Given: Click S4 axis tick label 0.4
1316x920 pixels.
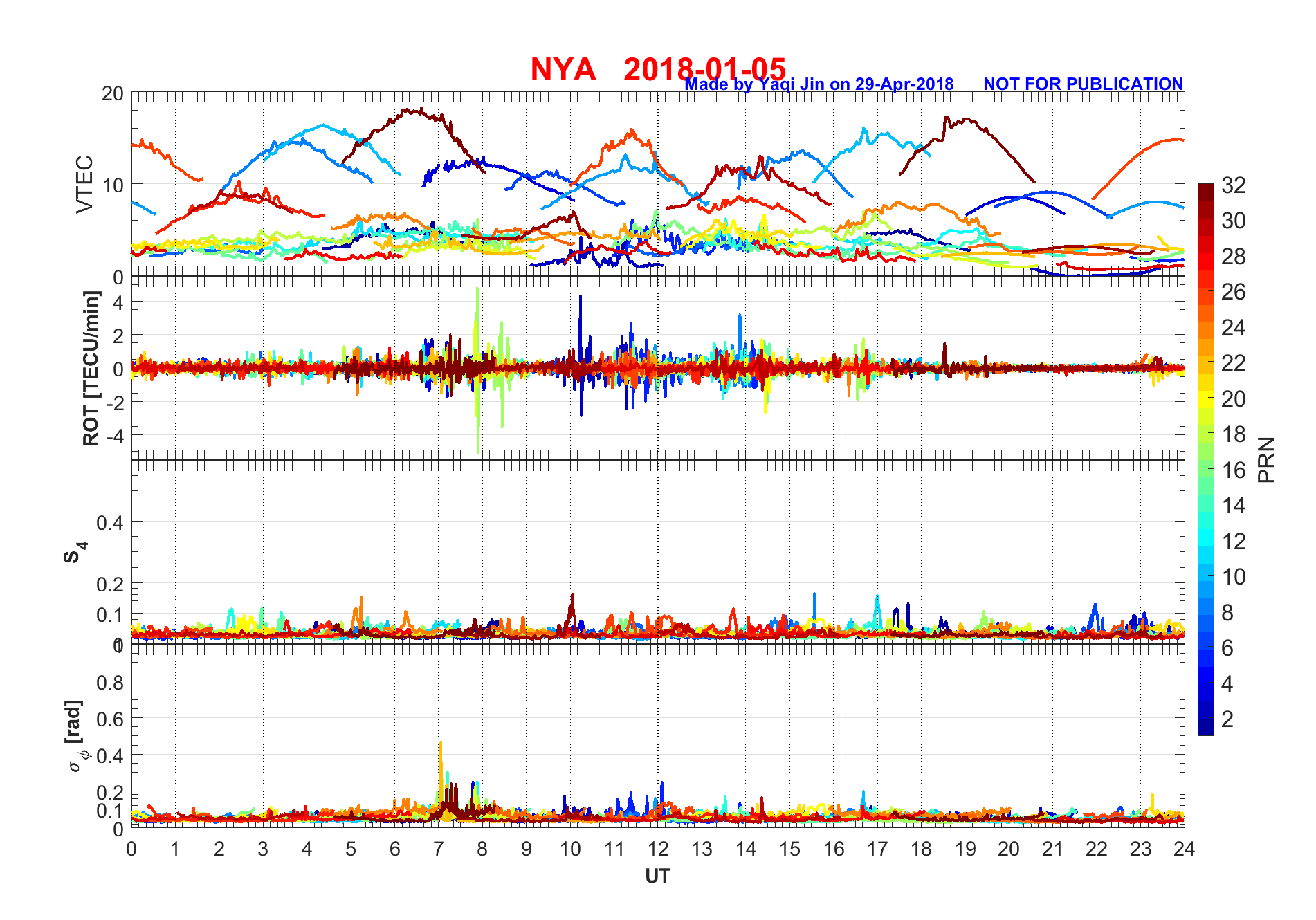Looking at the screenshot, I should 110,523.
